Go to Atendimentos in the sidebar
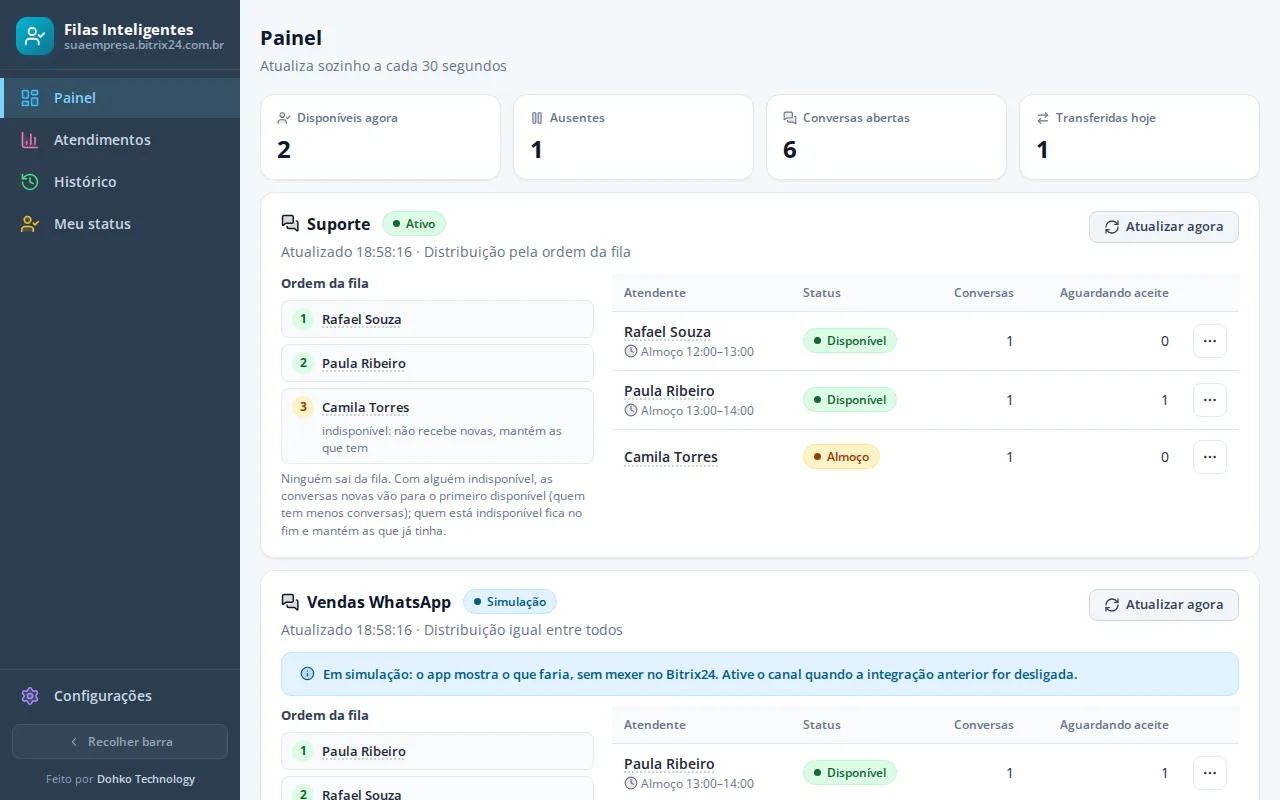 (x=120, y=140)
